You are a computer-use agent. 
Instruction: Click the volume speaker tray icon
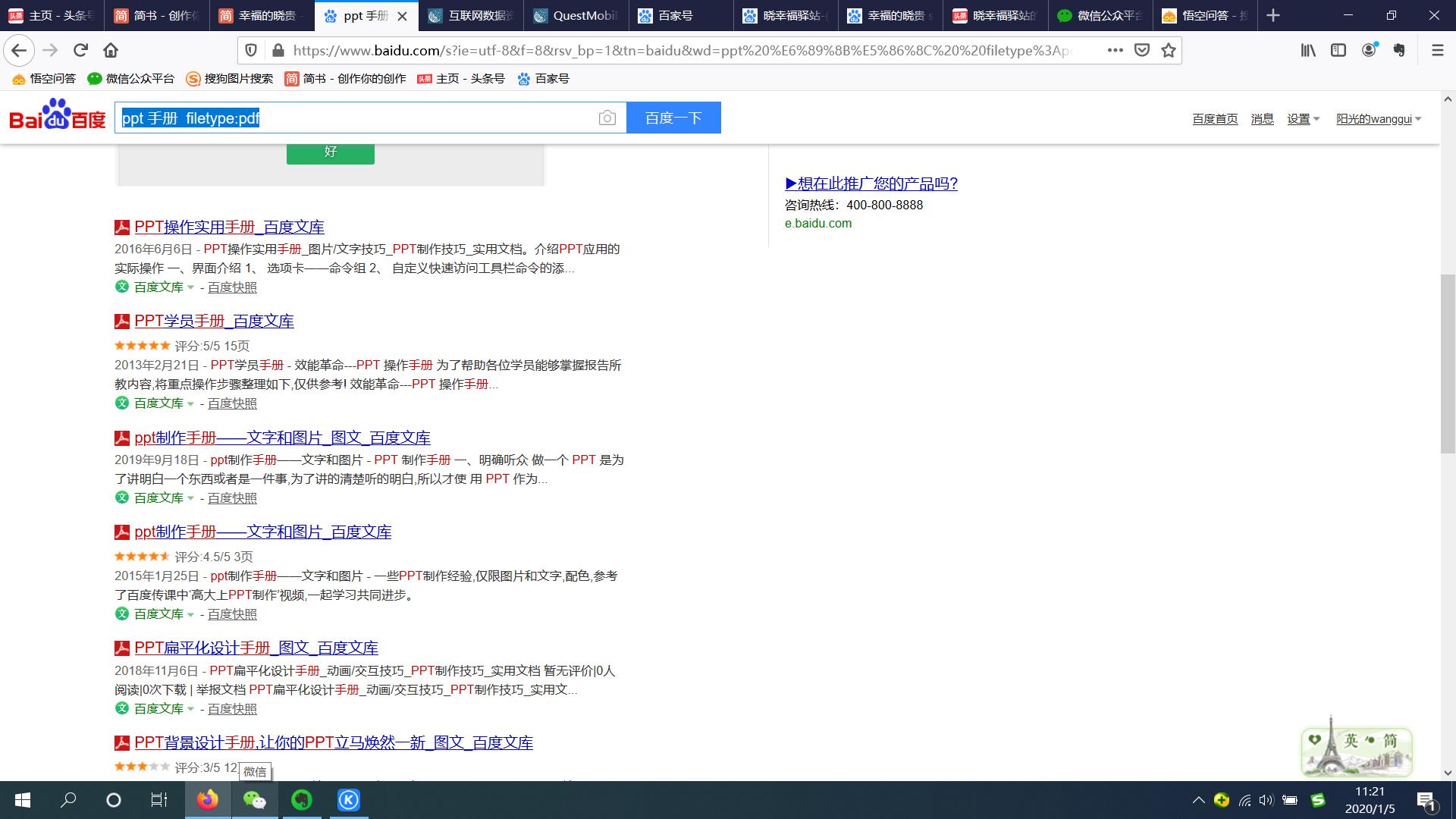pos(1266,800)
